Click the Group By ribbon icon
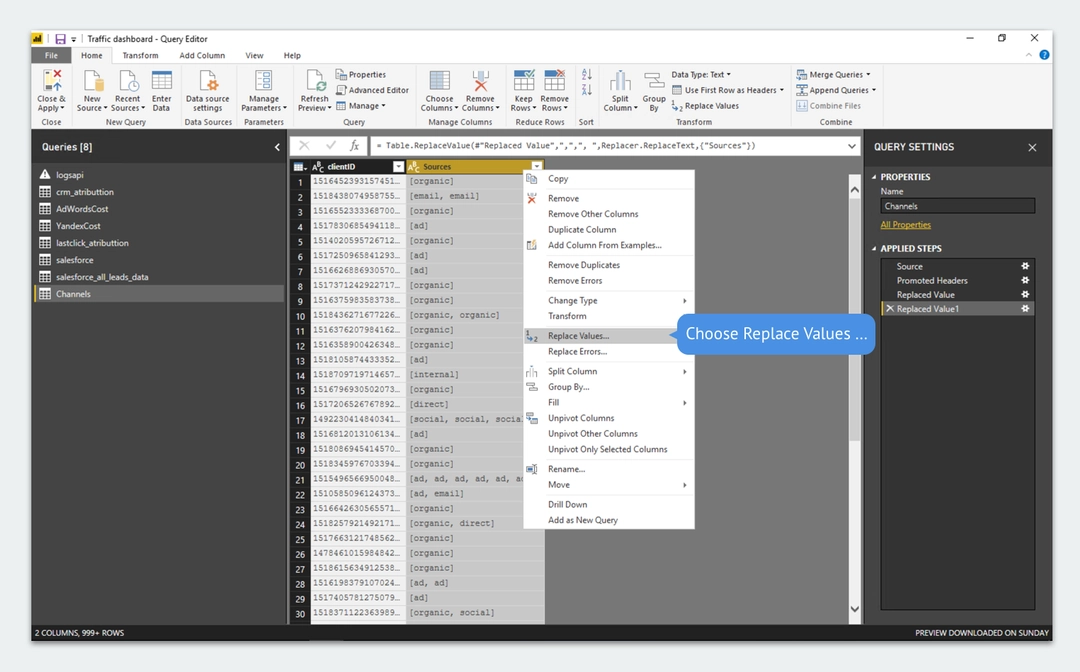The width and height of the screenshot is (1080, 672). 654,81
